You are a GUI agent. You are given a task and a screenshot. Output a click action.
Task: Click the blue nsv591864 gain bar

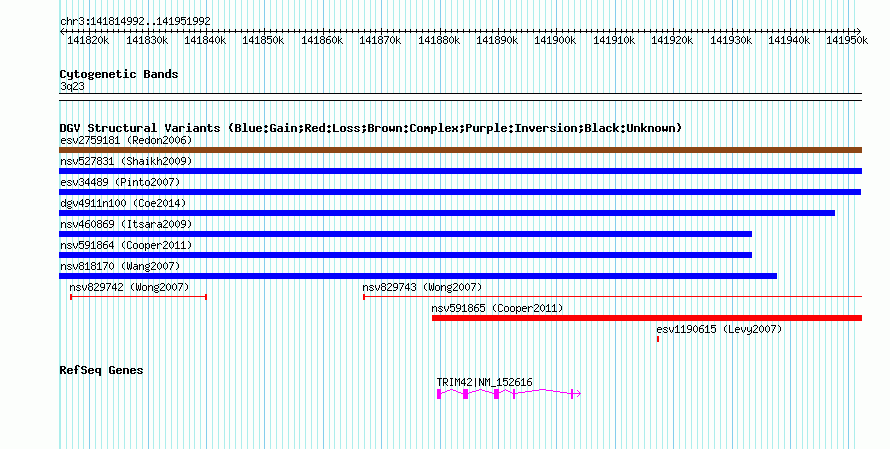point(405,255)
